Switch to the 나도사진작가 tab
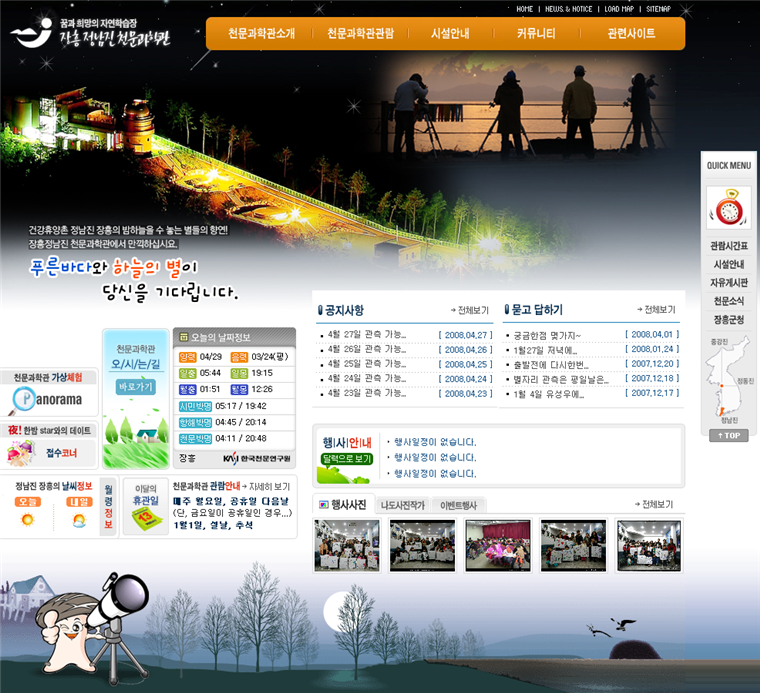Image resolution: width=760 pixels, height=693 pixels. [x=403, y=505]
